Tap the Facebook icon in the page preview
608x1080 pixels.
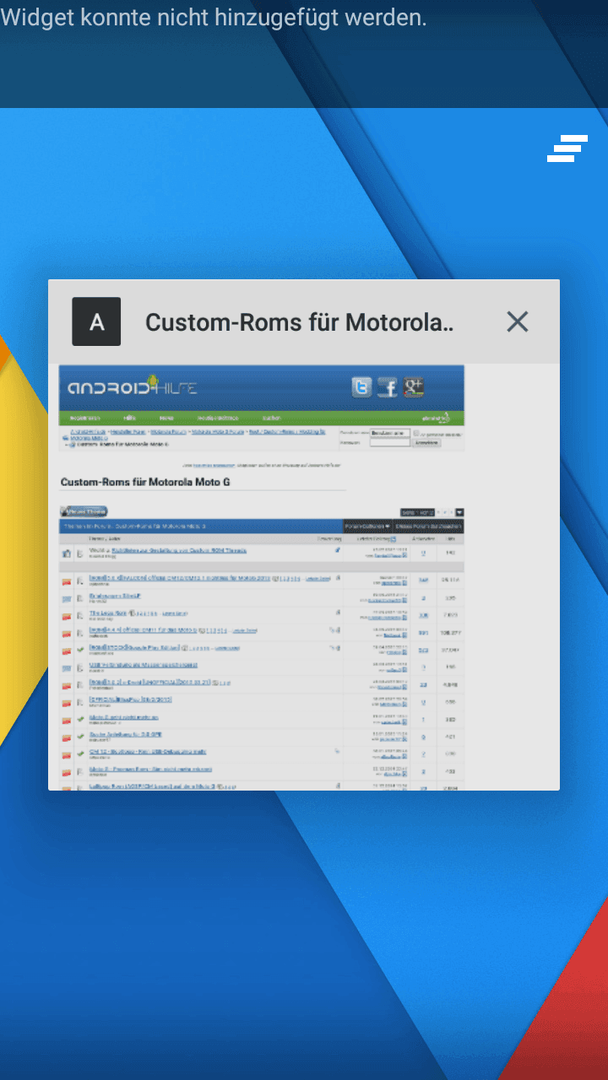pos(388,388)
